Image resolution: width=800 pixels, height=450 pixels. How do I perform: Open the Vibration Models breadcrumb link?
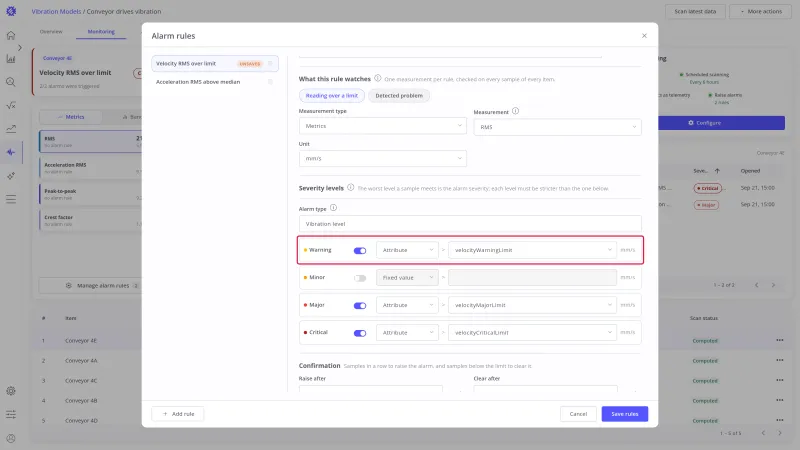click(56, 11)
